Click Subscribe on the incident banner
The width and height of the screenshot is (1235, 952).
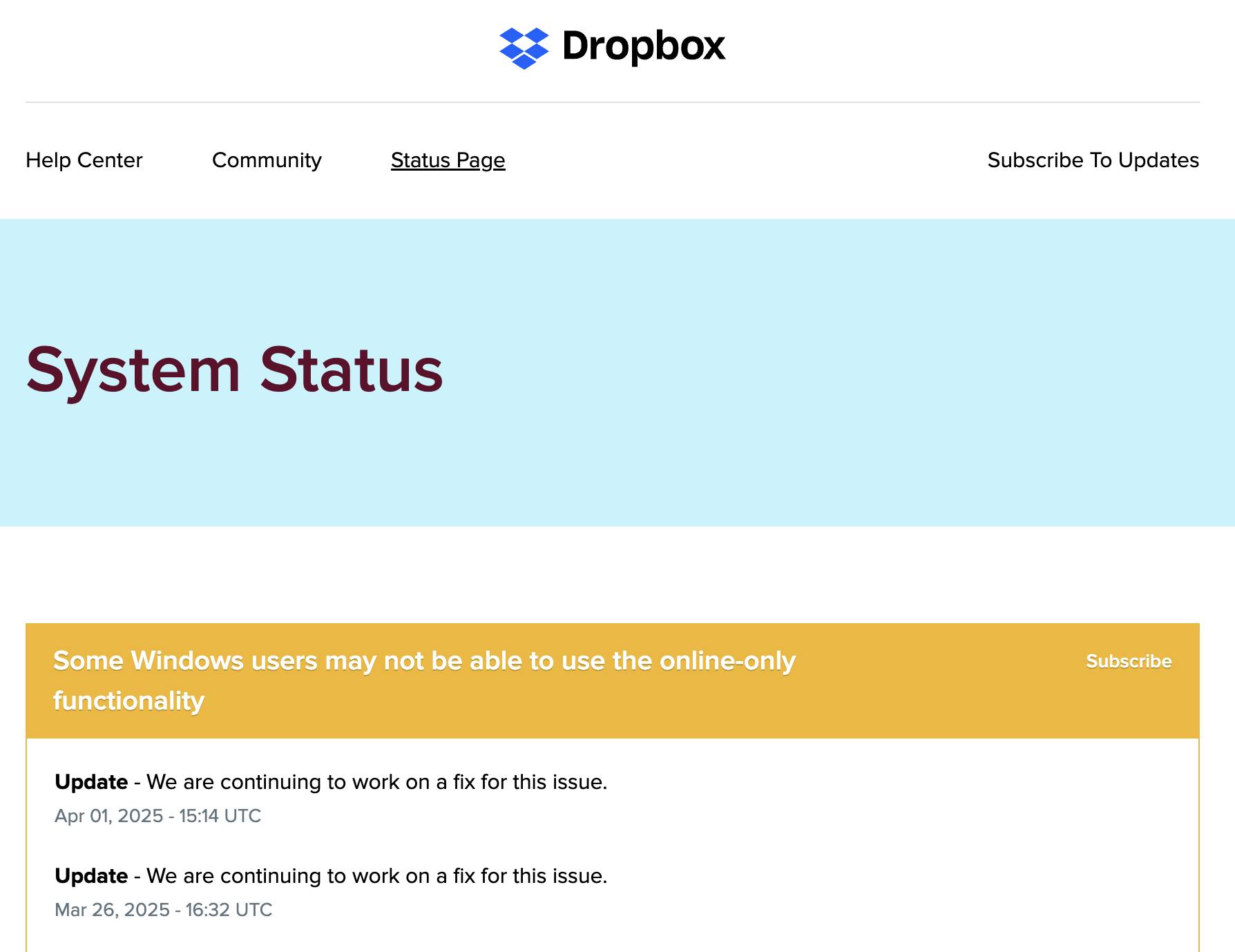(x=1129, y=661)
